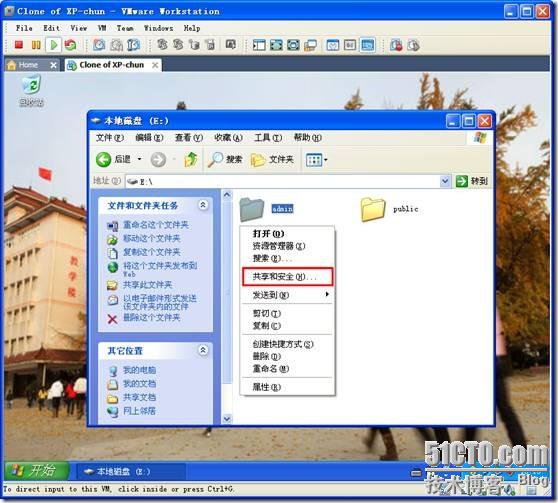The width and height of the screenshot is (558, 503).
Task: Select the Clone of XP-chun tab
Action: pyautogui.click(x=113, y=65)
